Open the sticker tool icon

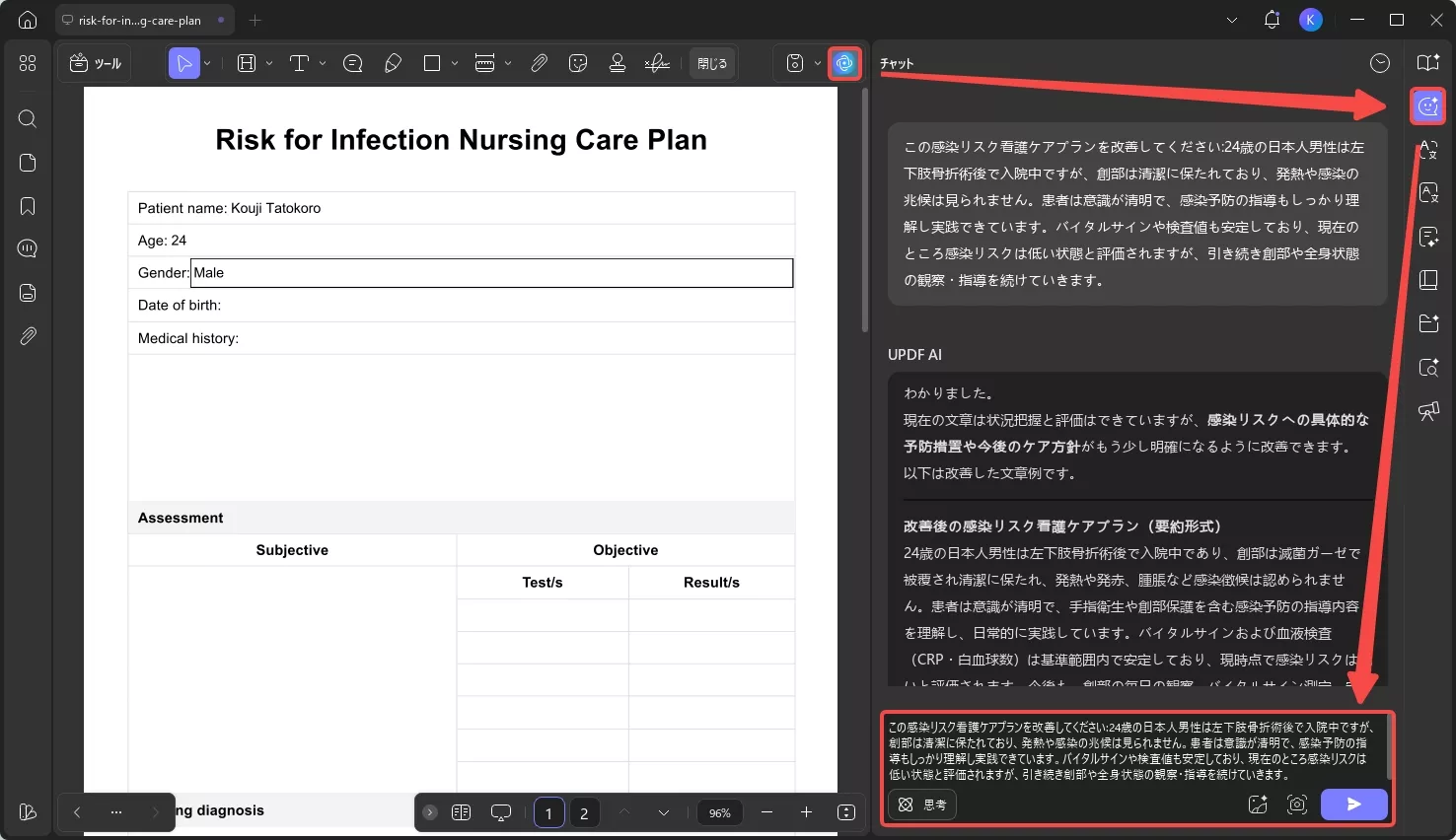[578, 63]
